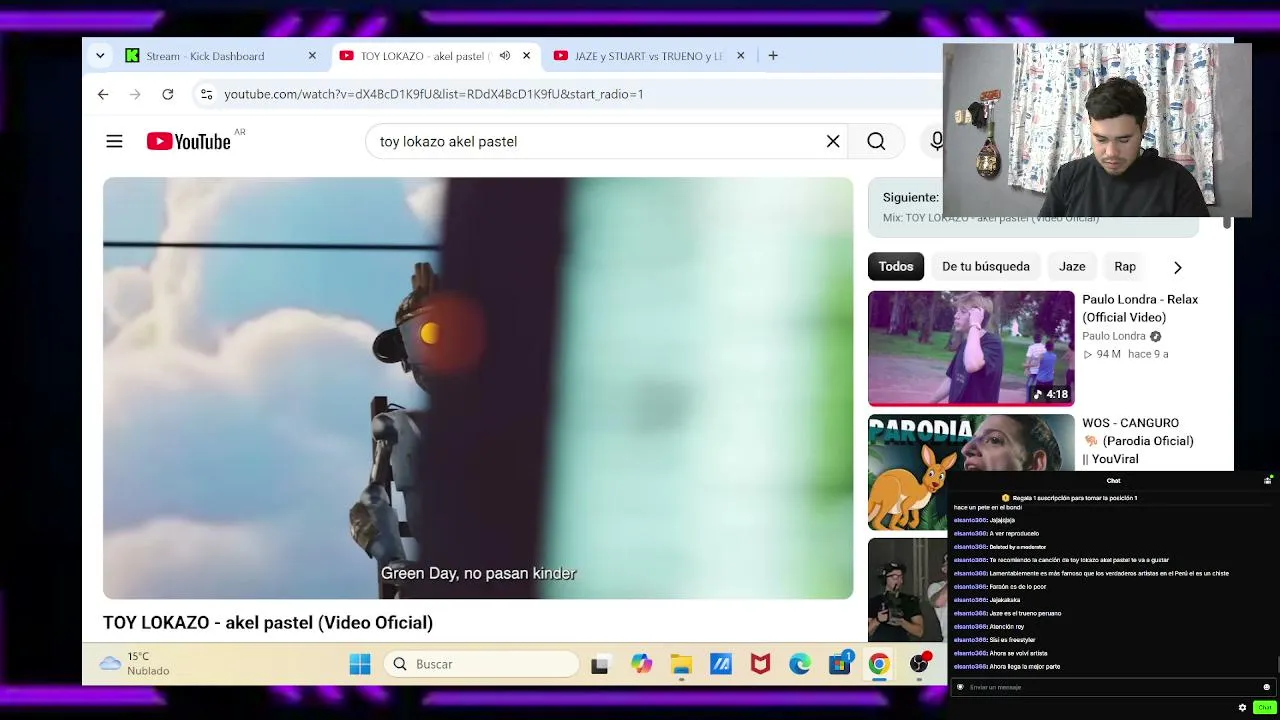This screenshot has height=720, width=1280.
Task: Filter suggestions by the Jaze chip
Action: [1072, 267]
